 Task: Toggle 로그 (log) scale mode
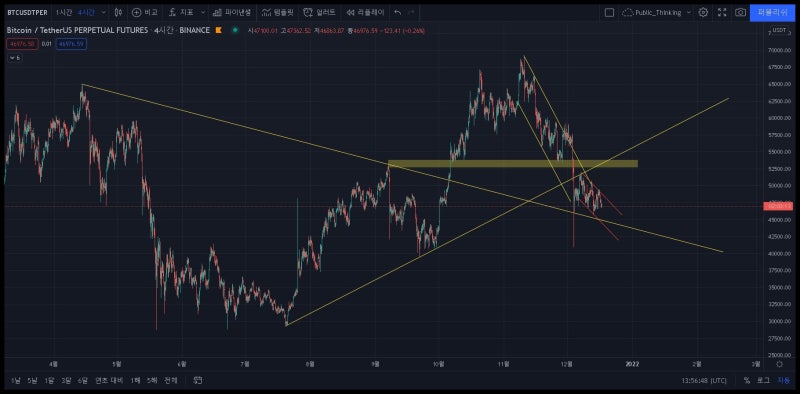[763, 380]
